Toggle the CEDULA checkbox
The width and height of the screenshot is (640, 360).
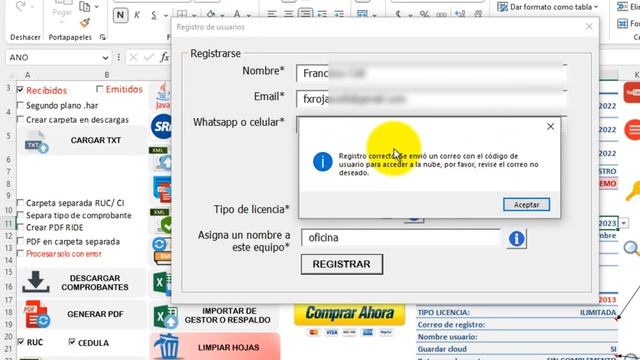(72, 342)
